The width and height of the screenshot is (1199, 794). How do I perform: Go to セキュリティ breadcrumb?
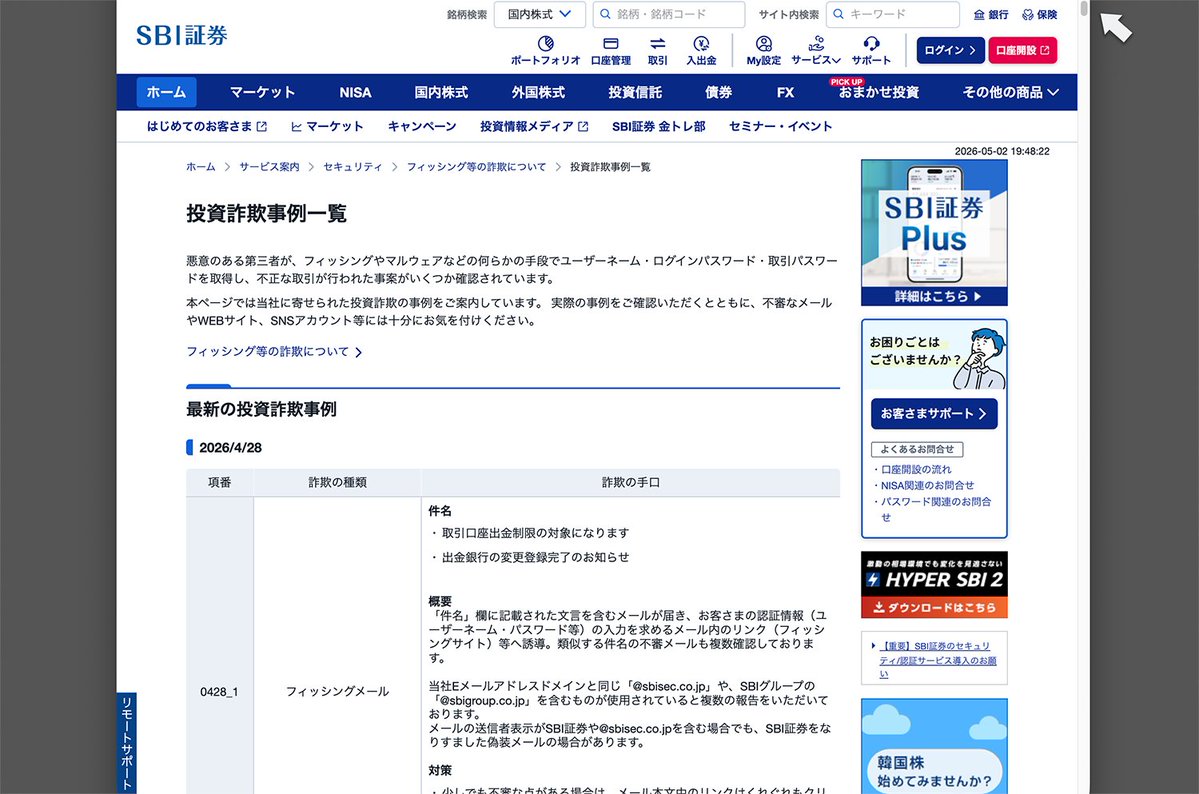353,167
